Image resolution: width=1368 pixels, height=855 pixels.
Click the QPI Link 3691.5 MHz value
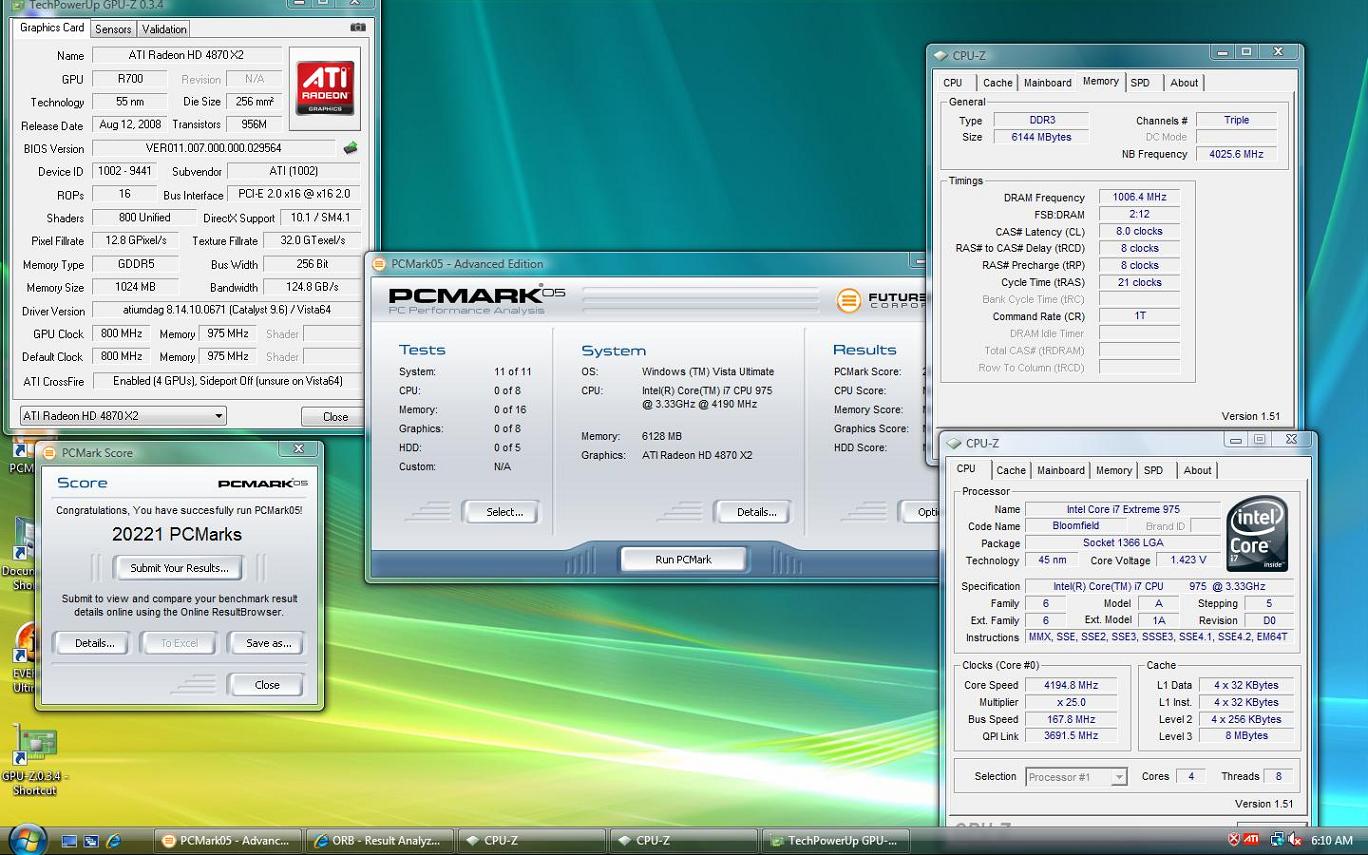[x=1071, y=735]
